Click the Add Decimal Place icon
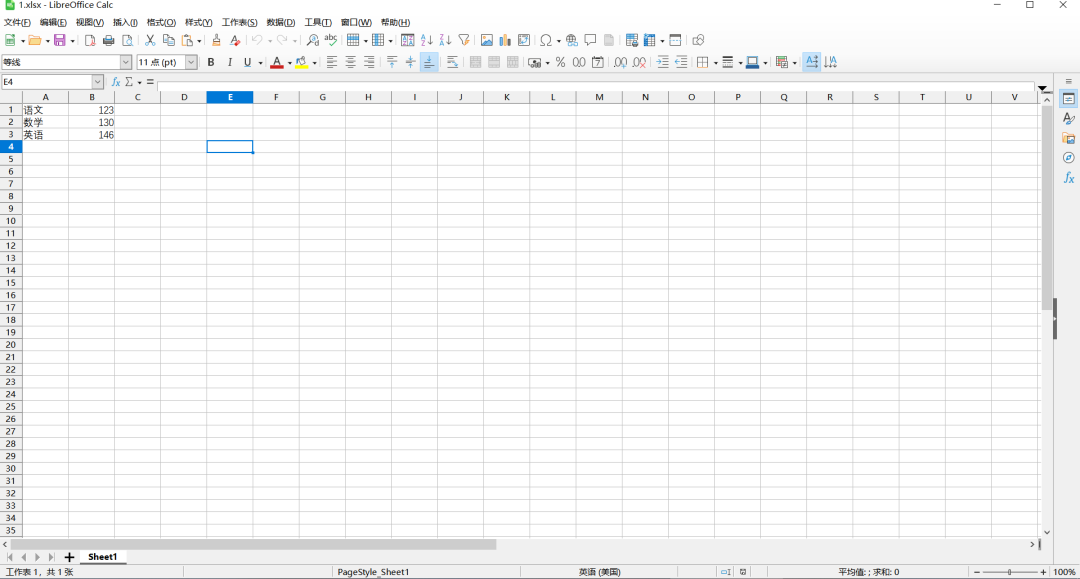 620,63
